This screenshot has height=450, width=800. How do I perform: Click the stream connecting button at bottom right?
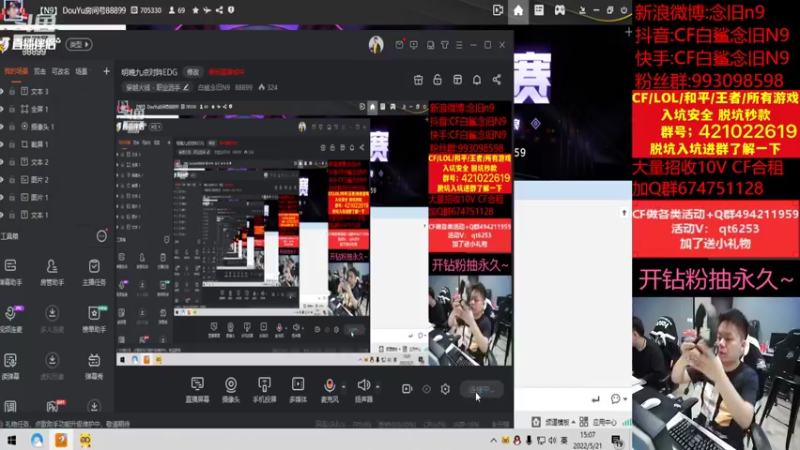pos(482,389)
